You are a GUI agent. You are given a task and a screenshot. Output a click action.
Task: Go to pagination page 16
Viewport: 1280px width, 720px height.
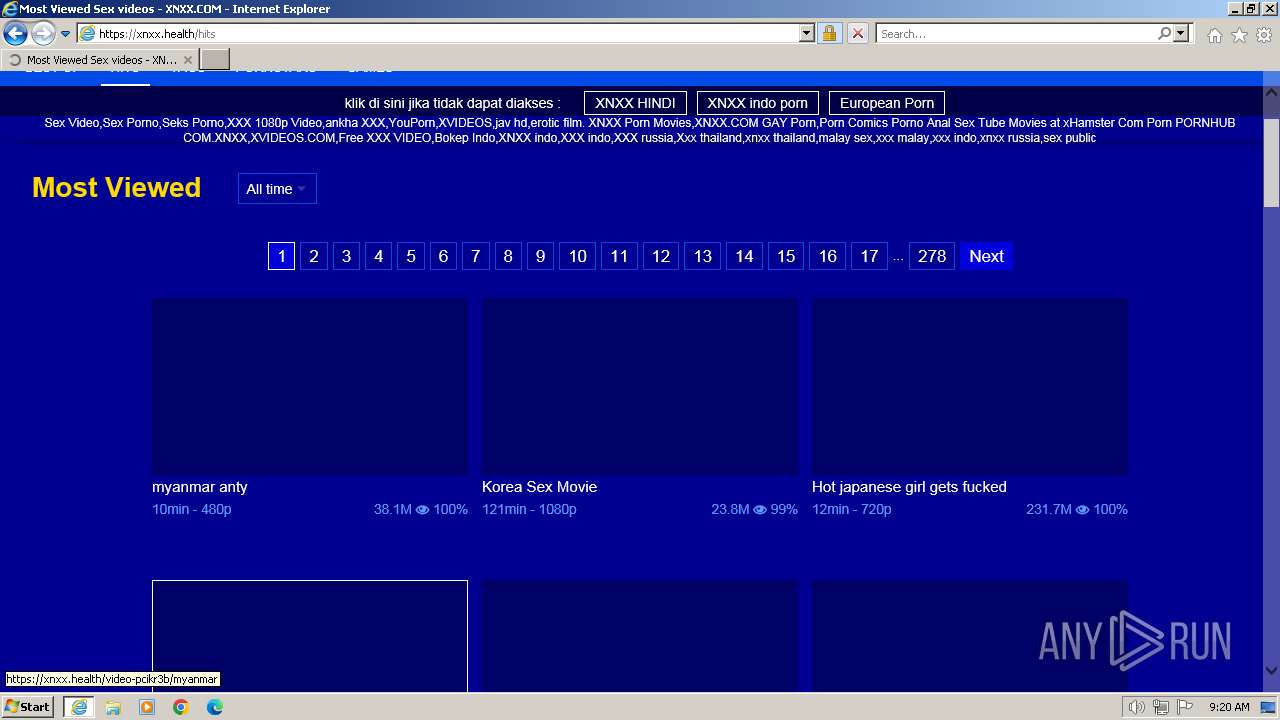coord(828,256)
